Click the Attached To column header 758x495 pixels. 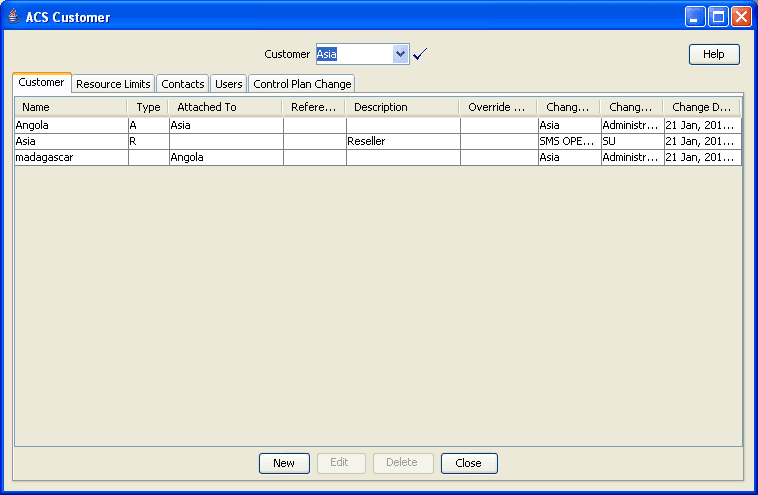pyautogui.click(x=226, y=107)
